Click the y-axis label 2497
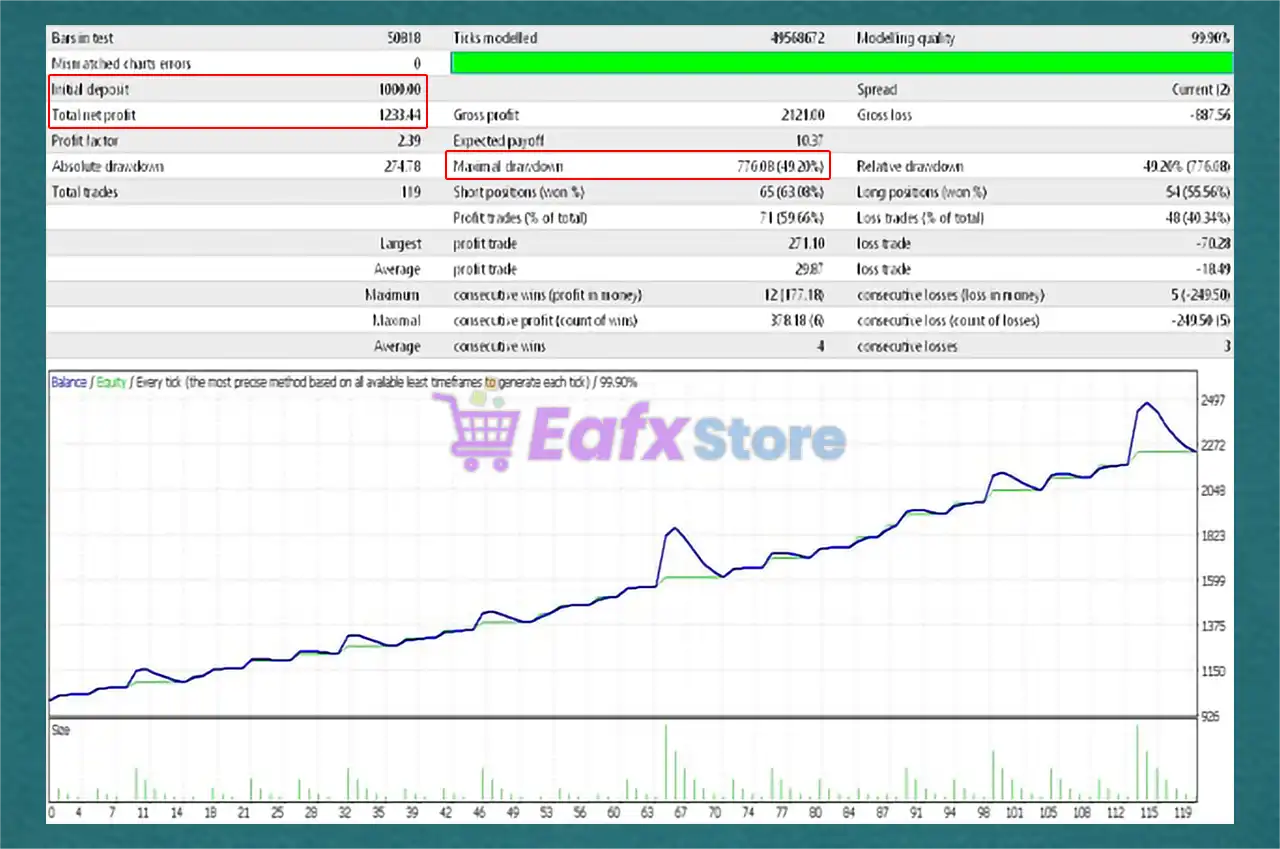Screen dimensions: 1280x849 coord(1213,400)
